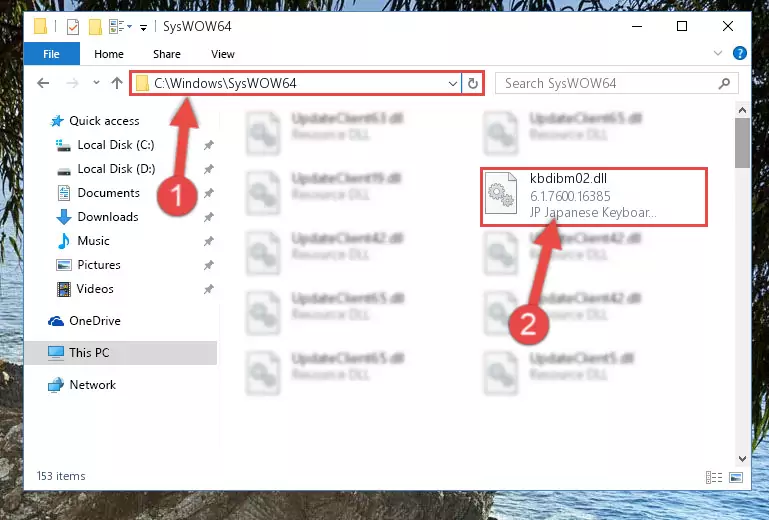Image resolution: width=769 pixels, height=520 pixels.
Task: Open the recent locations dropdown arrow
Action: pyautogui.click(x=96, y=83)
